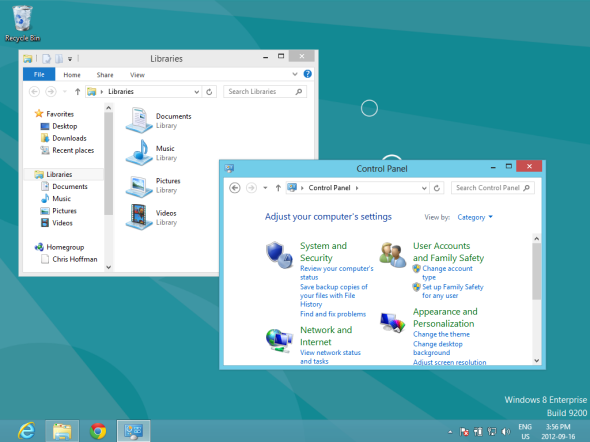590x442 pixels.
Task: Launch Google Chrome from the taskbar
Action: (x=98, y=431)
